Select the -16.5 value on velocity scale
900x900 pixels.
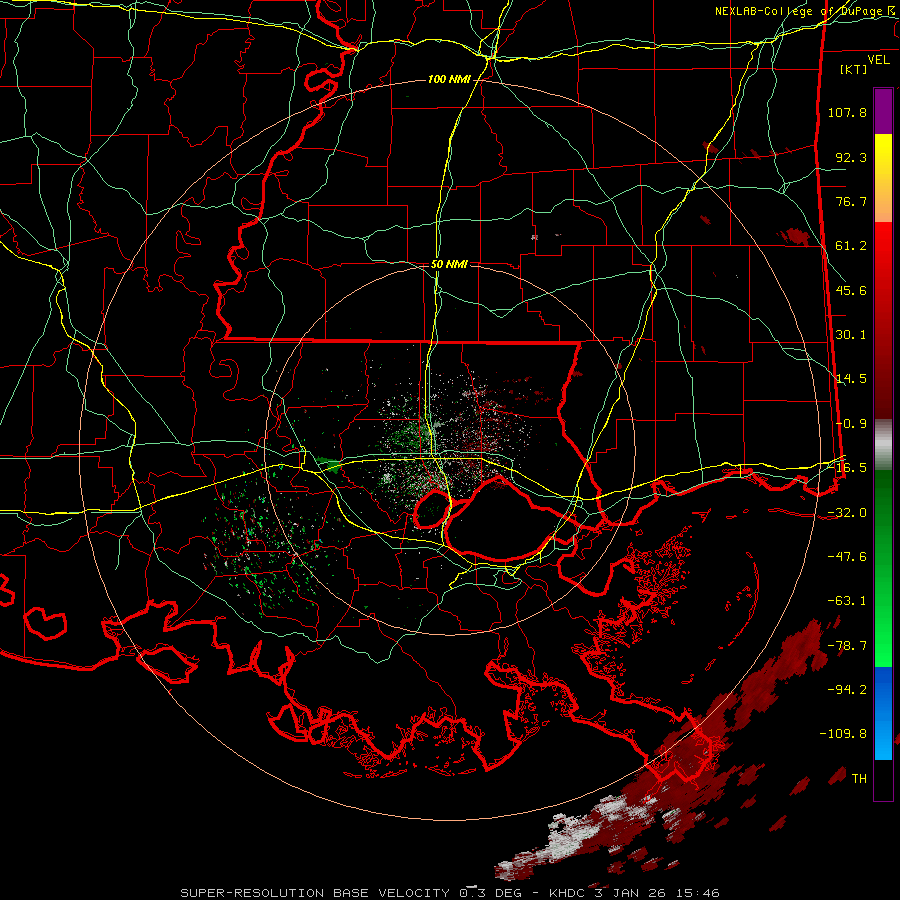847,468
